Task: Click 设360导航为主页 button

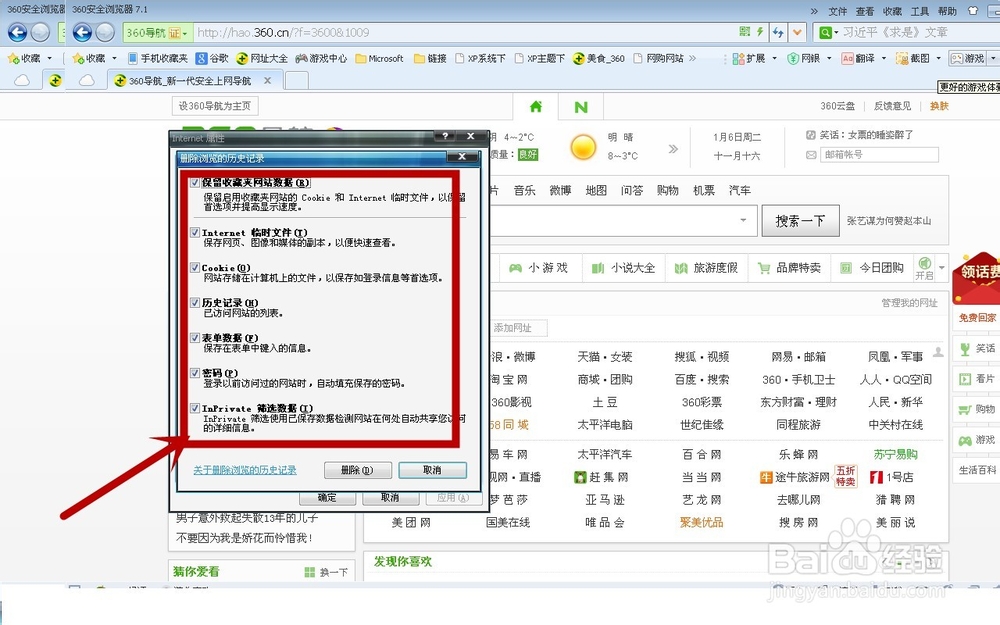Action: coord(215,106)
